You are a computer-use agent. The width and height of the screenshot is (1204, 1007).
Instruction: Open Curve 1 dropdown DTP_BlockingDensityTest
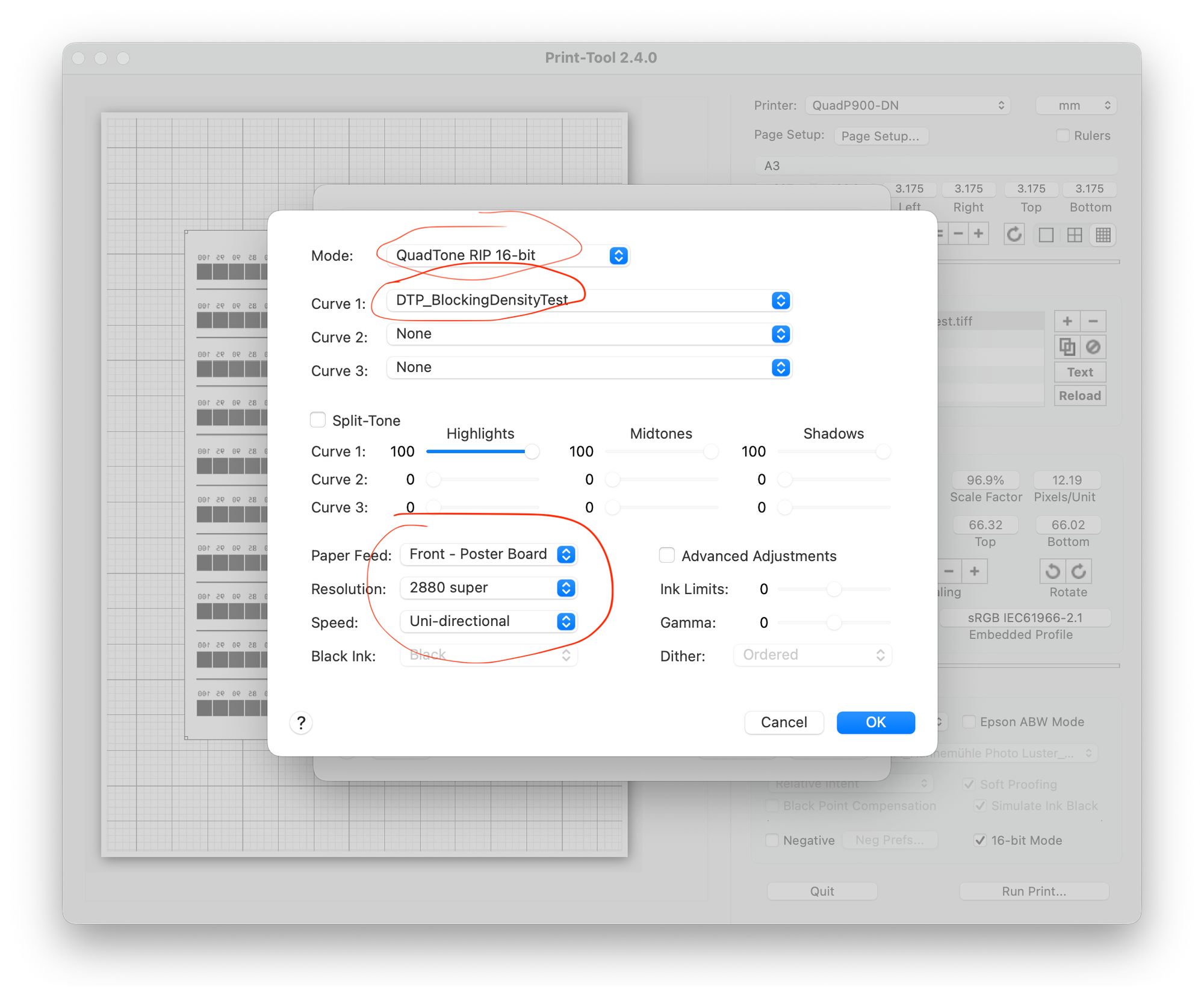pos(589,300)
